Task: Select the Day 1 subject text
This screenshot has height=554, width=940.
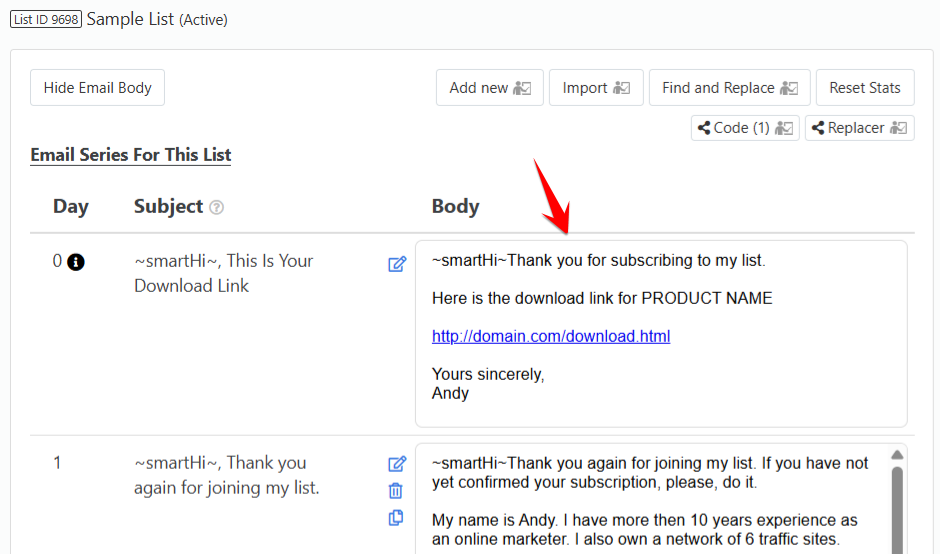Action: 227,475
